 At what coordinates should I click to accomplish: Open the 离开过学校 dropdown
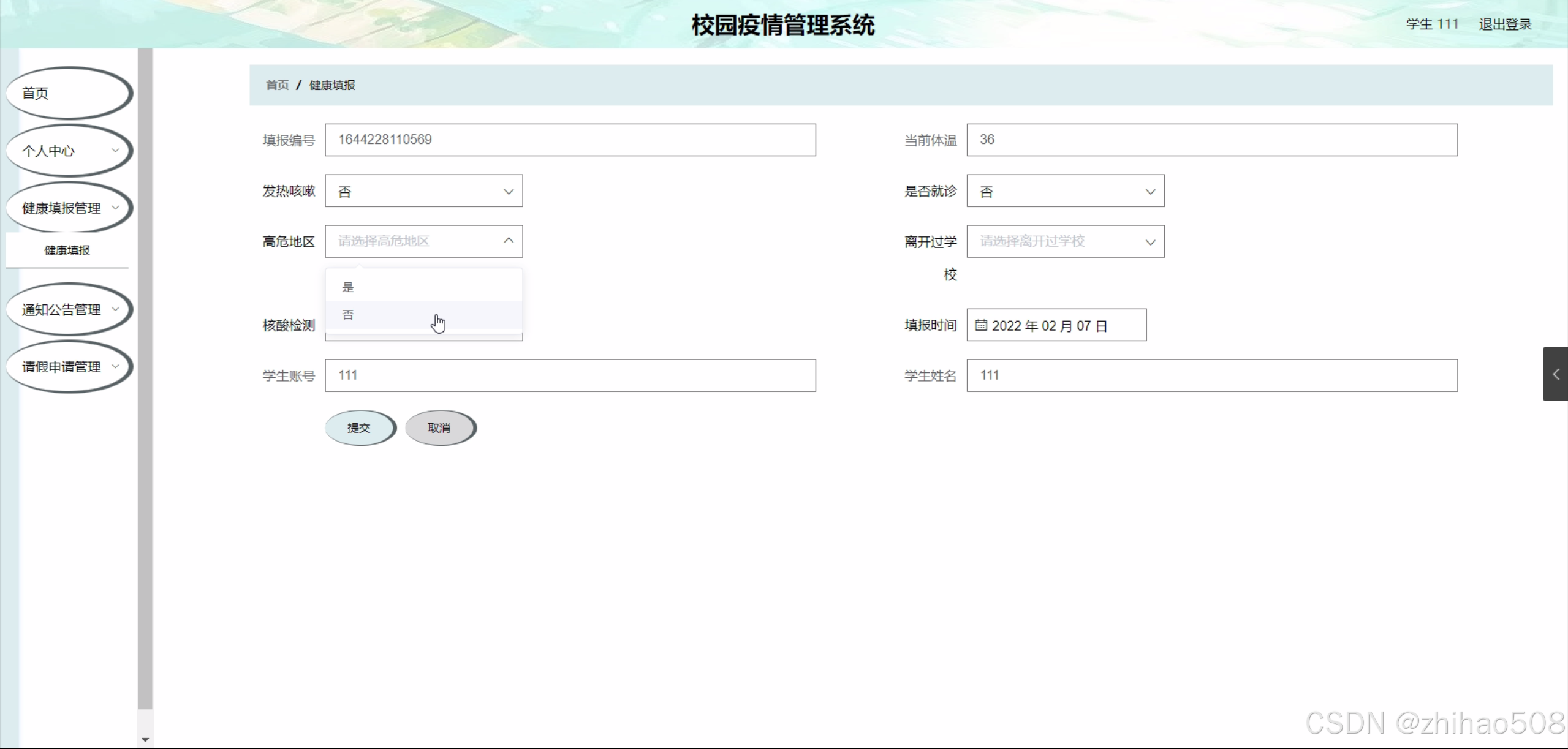1065,241
